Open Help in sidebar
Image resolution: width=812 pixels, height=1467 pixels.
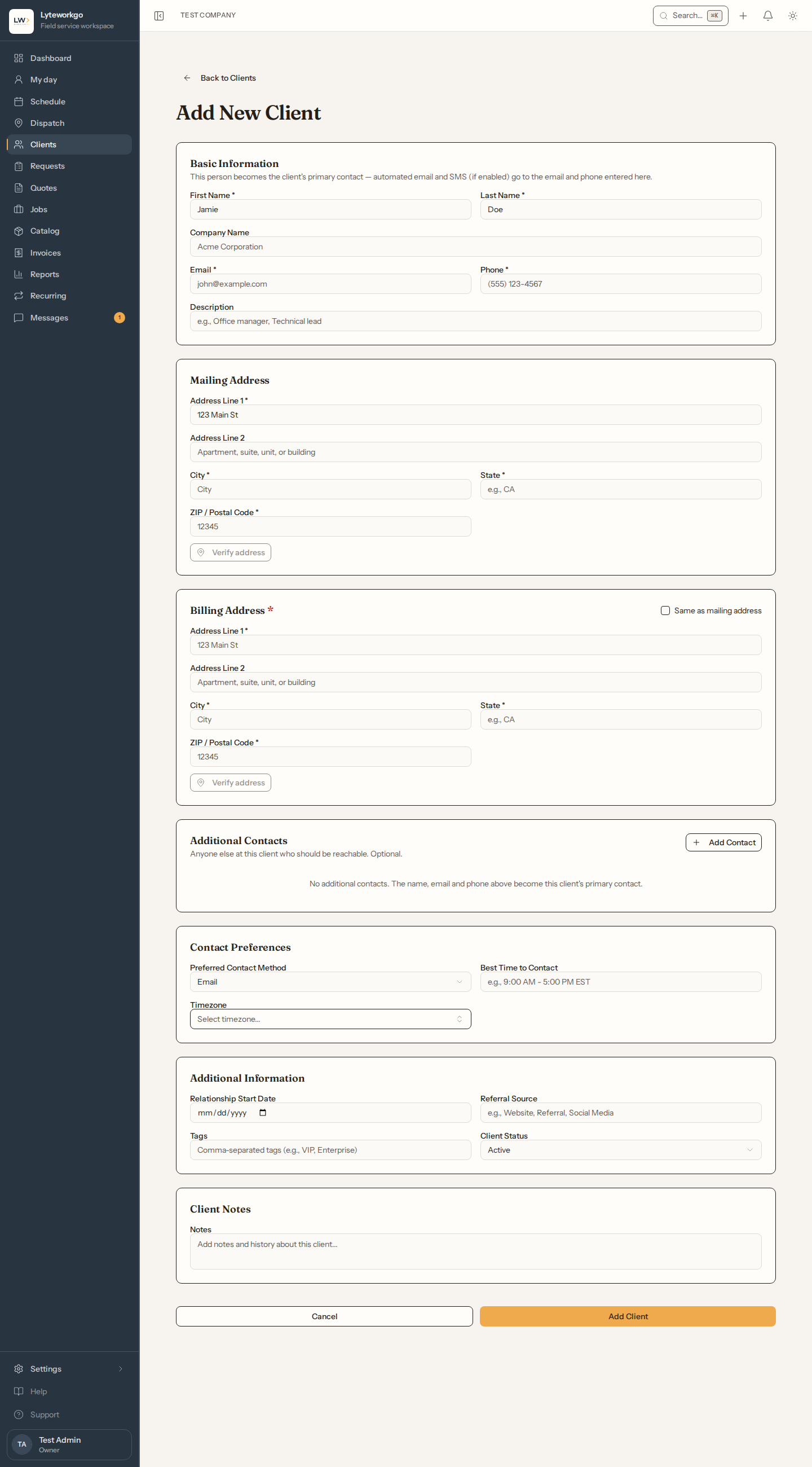tap(69, 1391)
